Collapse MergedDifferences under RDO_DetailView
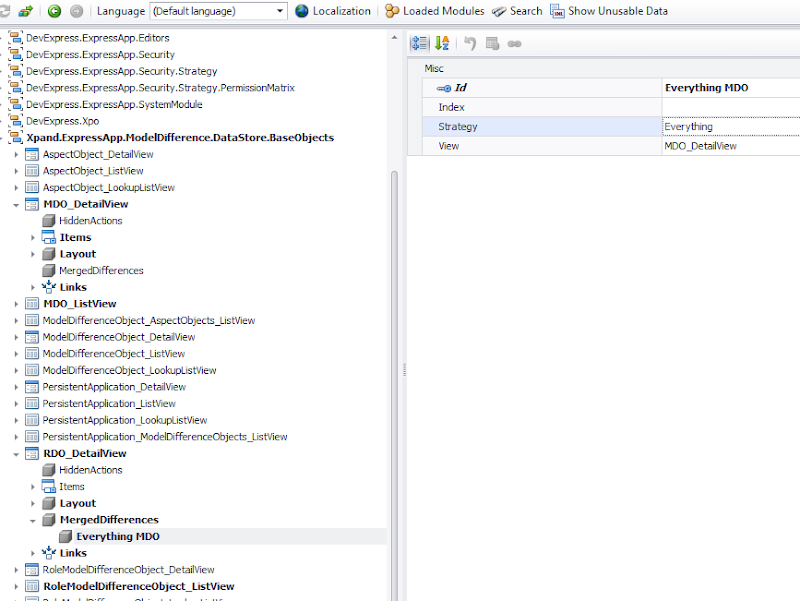Viewport: 800px width, 601px height. 33,520
